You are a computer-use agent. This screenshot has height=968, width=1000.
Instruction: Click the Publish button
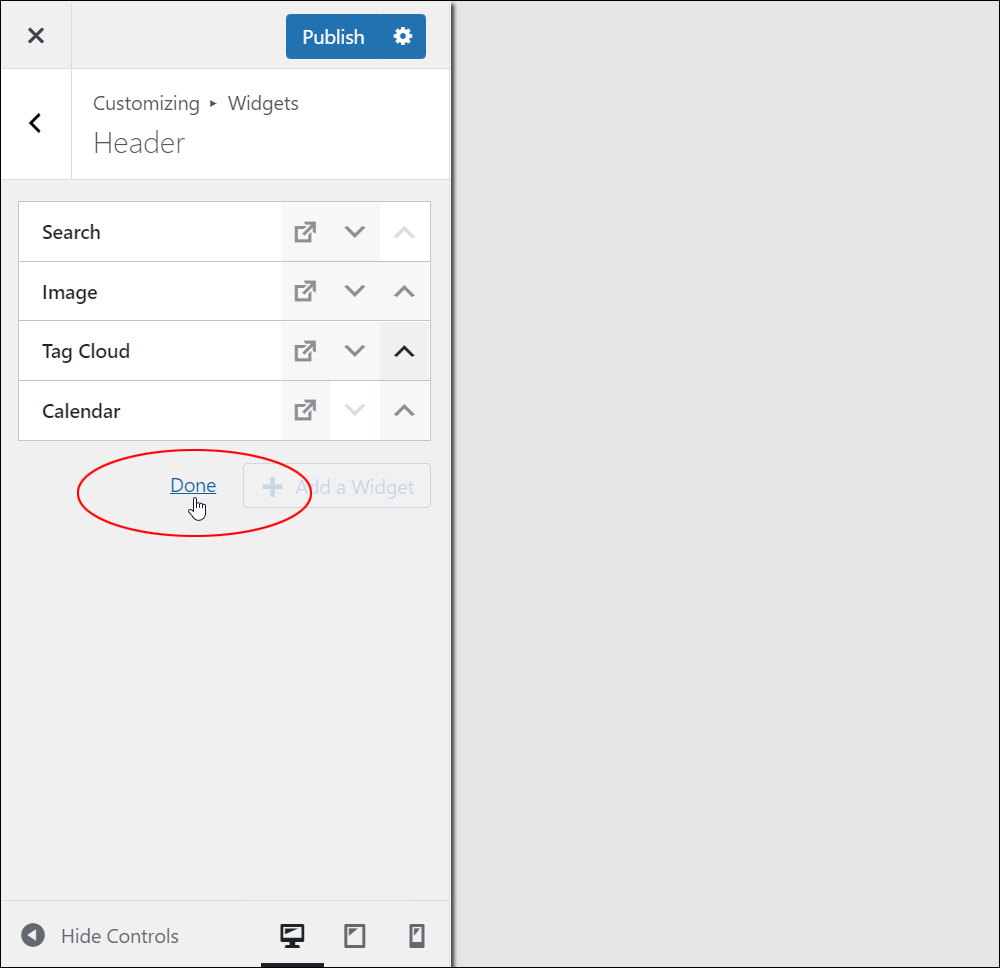(x=334, y=36)
